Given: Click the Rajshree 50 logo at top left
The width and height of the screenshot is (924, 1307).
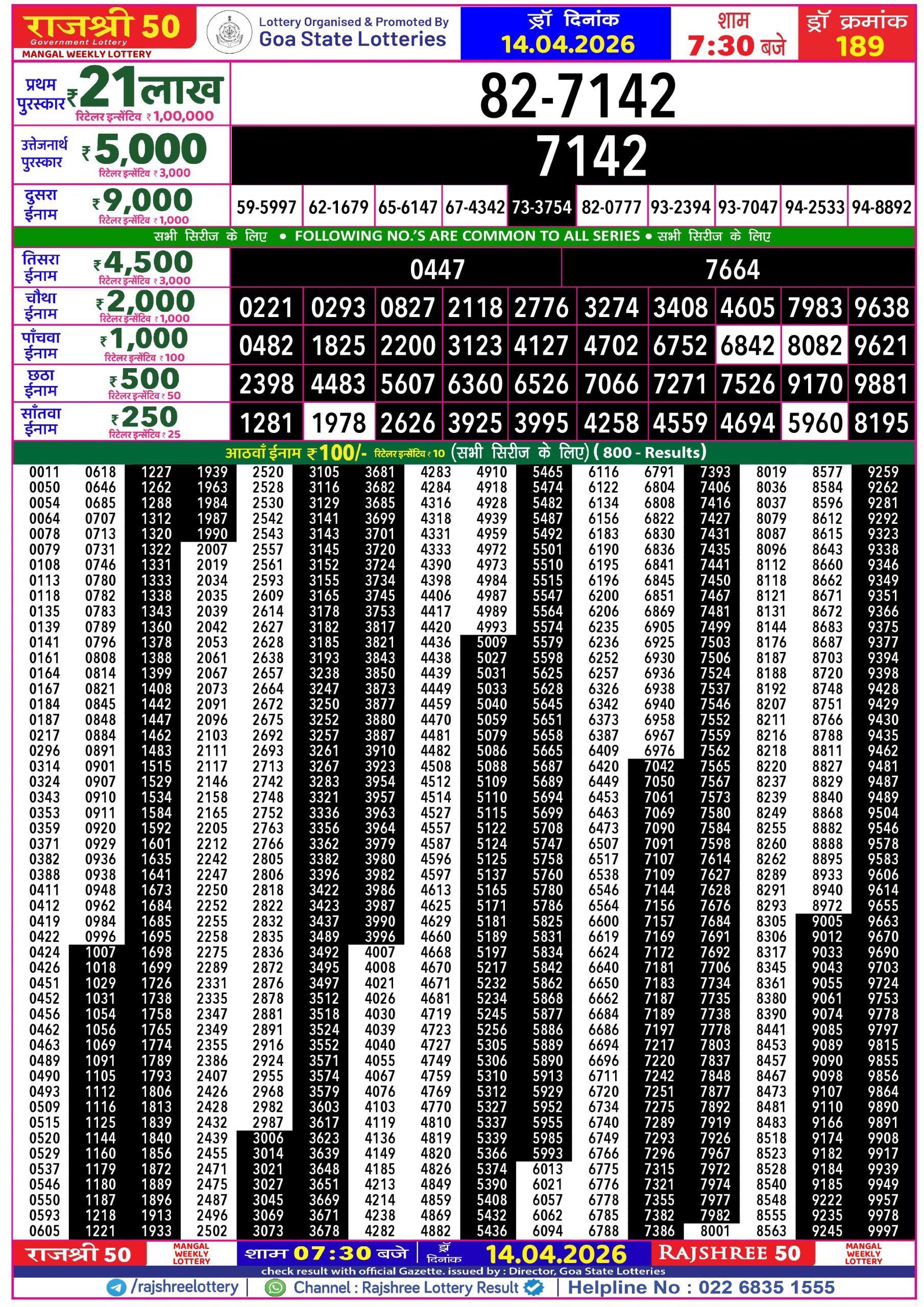Looking at the screenshot, I should [104, 29].
